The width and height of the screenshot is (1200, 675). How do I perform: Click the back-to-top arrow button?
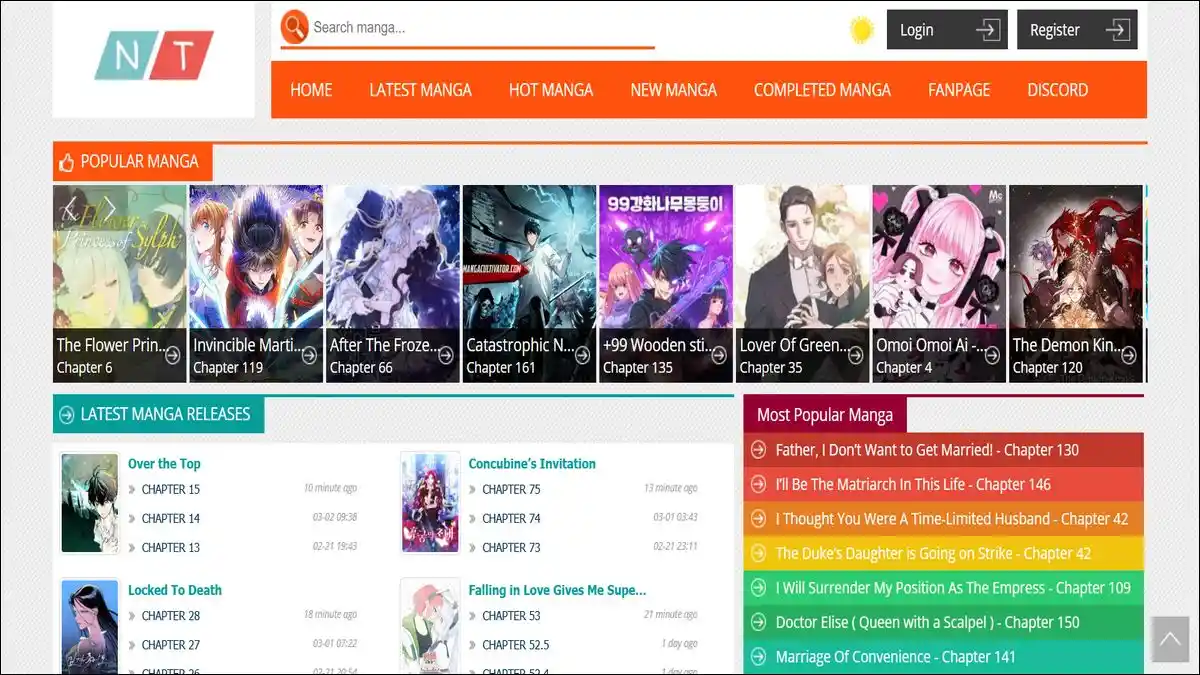pyautogui.click(x=1170, y=639)
